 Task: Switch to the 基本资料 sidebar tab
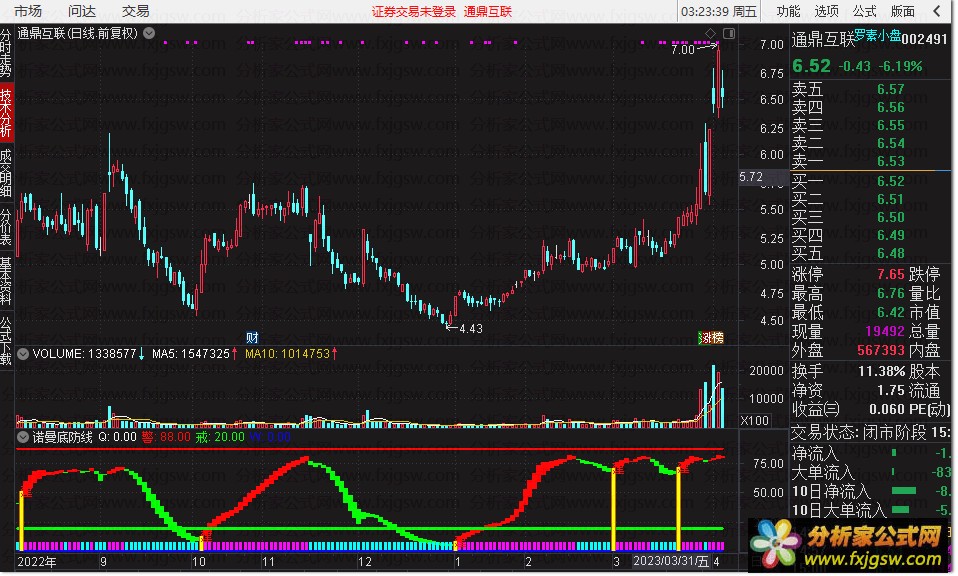tap(6, 280)
